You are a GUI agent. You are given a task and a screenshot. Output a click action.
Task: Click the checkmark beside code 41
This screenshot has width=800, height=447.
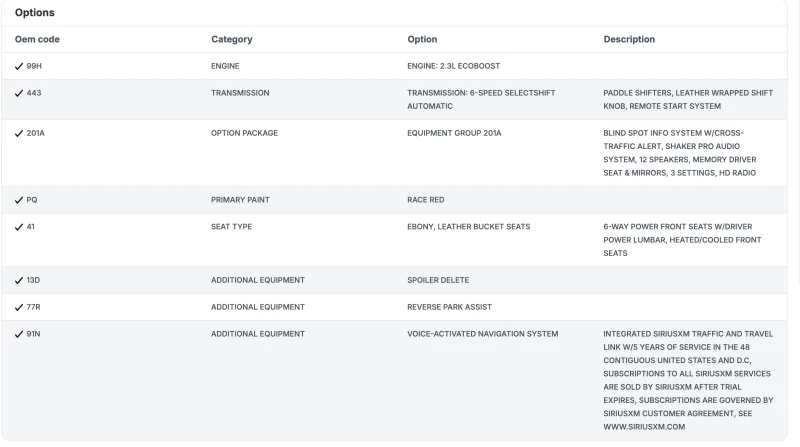tap(19, 227)
